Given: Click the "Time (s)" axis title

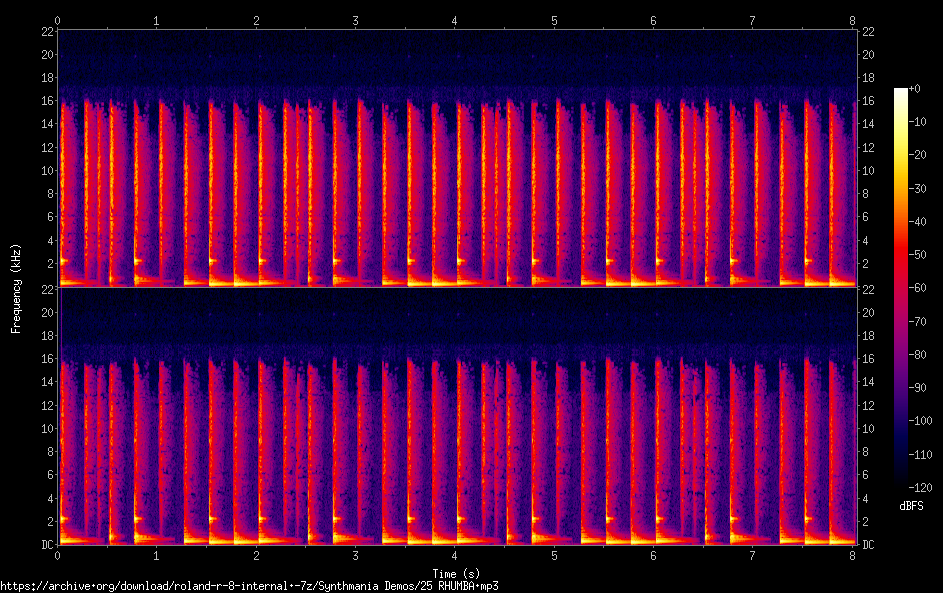Looking at the screenshot, I should (x=456, y=574).
